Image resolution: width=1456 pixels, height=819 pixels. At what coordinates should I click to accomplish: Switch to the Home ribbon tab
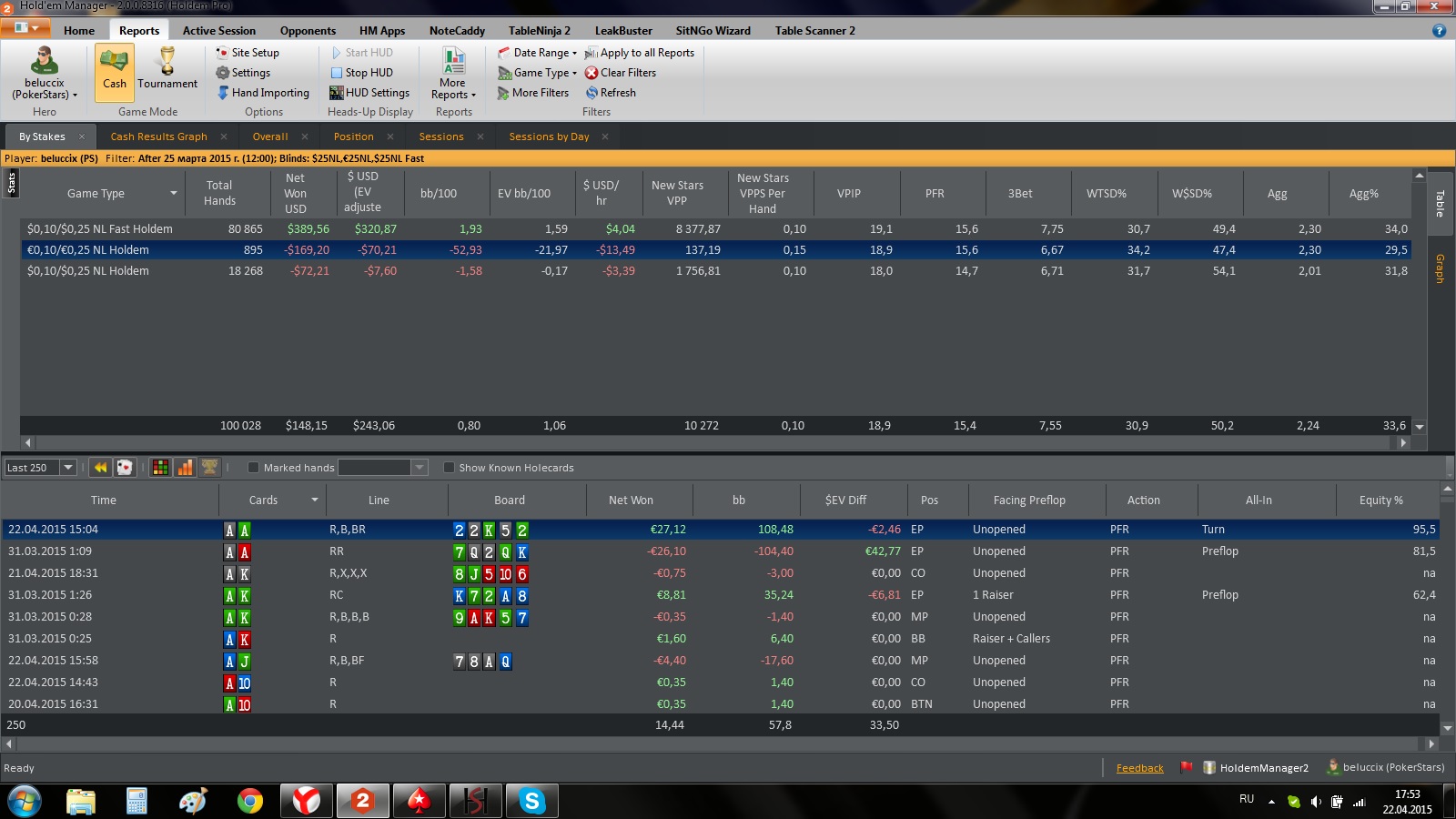click(79, 30)
